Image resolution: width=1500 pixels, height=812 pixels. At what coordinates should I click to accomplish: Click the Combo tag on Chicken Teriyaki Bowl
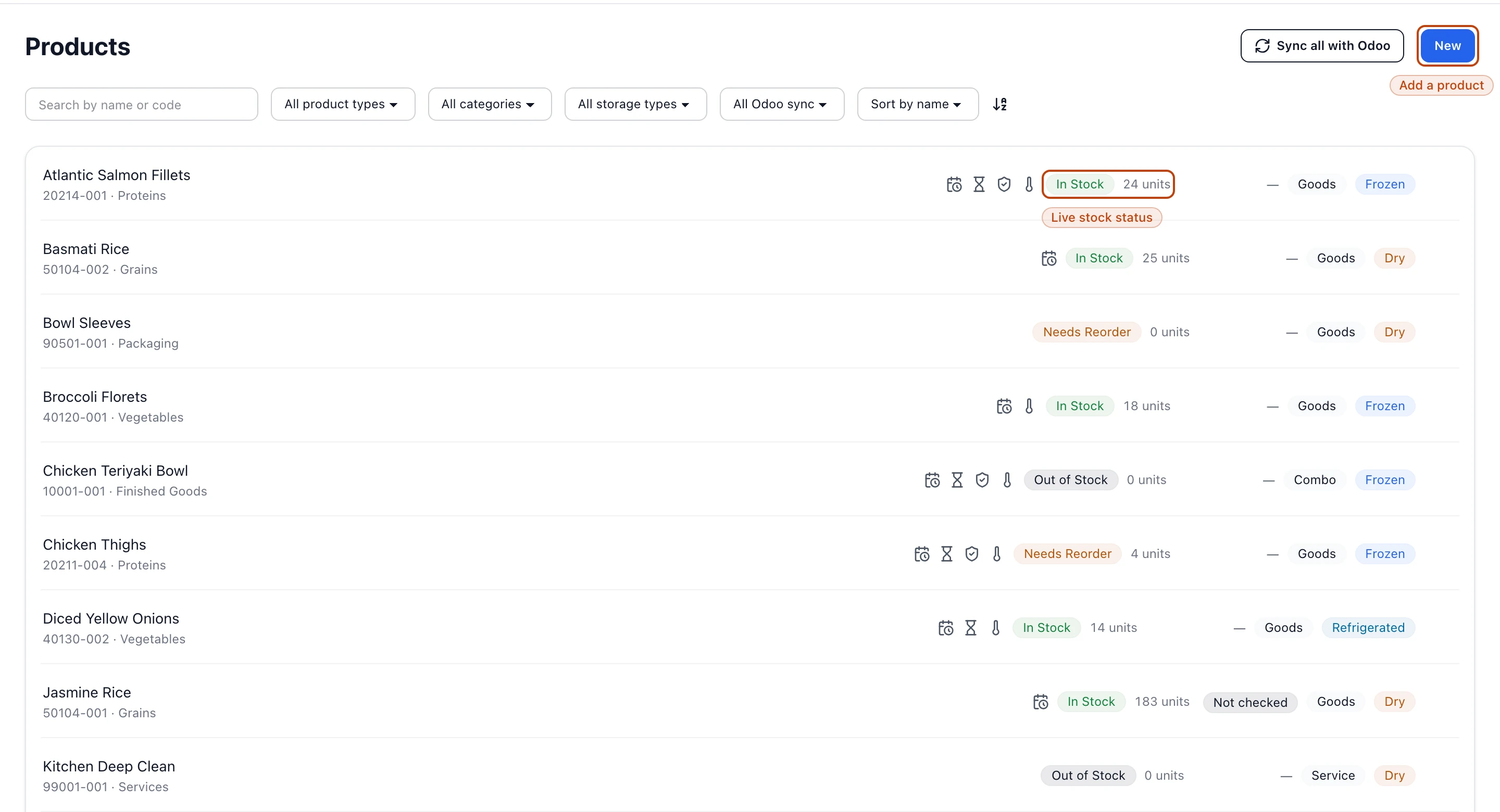1314,480
